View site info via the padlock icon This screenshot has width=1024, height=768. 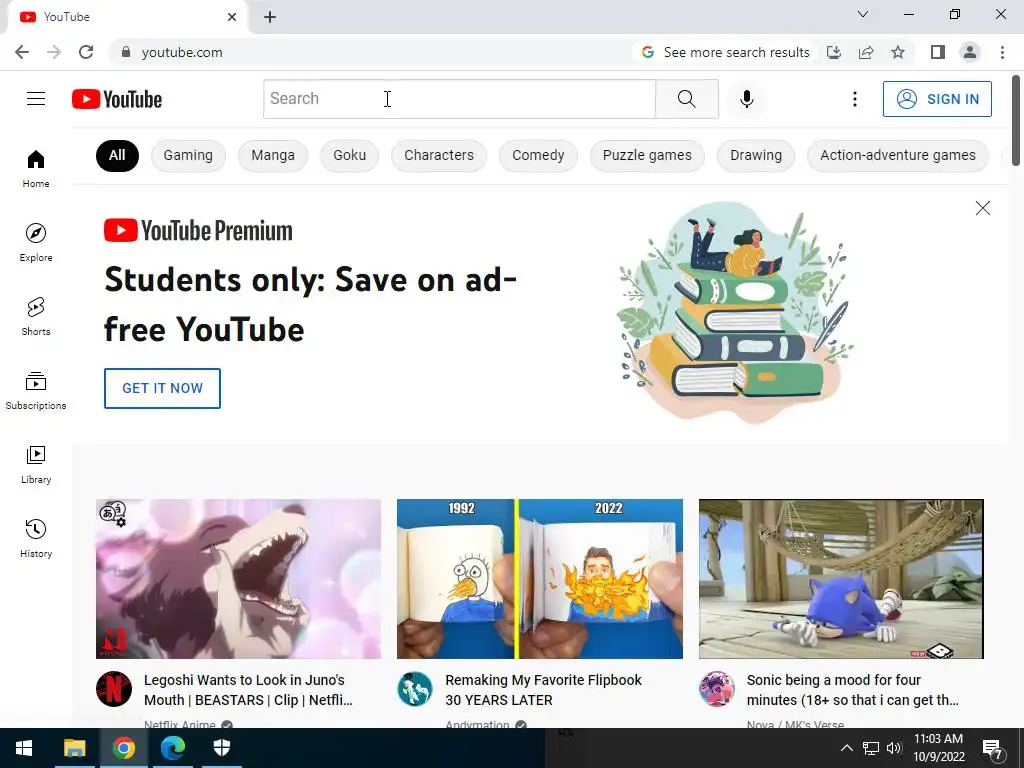coord(126,52)
